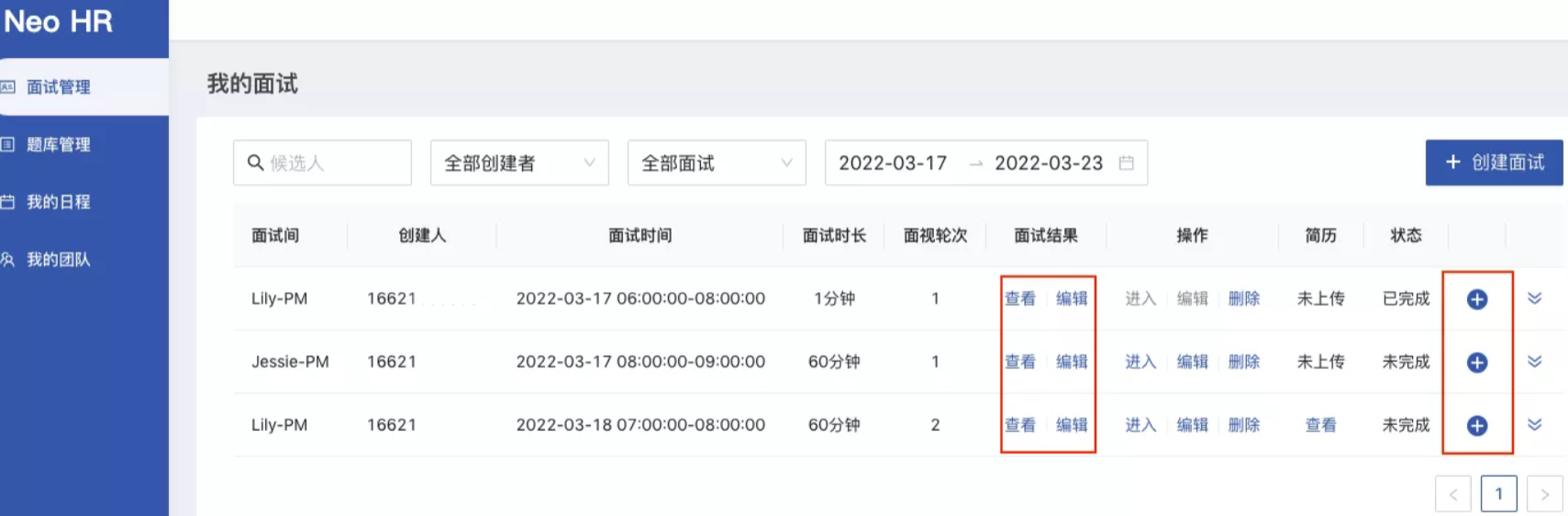
Task: Click the 面试时间 column header
Action: pyautogui.click(x=640, y=236)
